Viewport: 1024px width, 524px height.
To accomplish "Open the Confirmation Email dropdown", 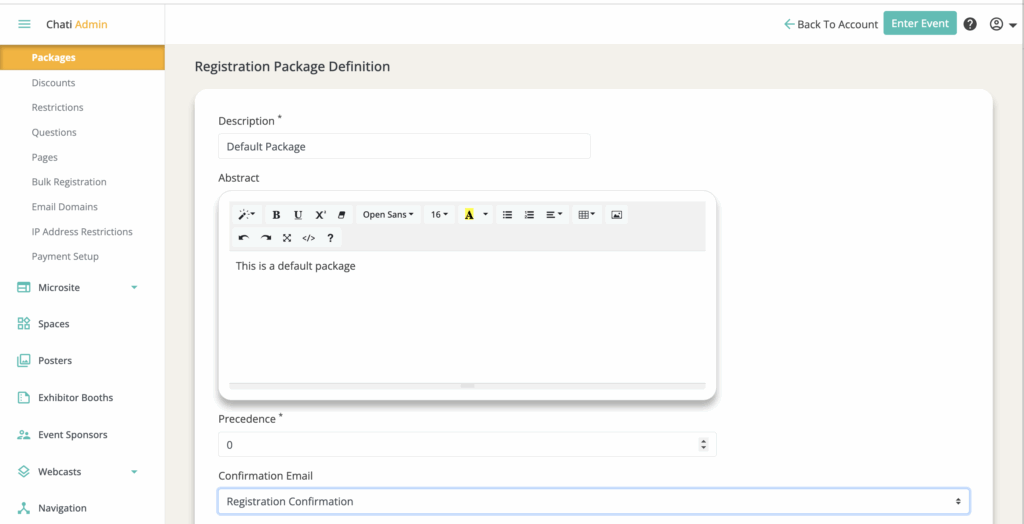I will (593, 501).
